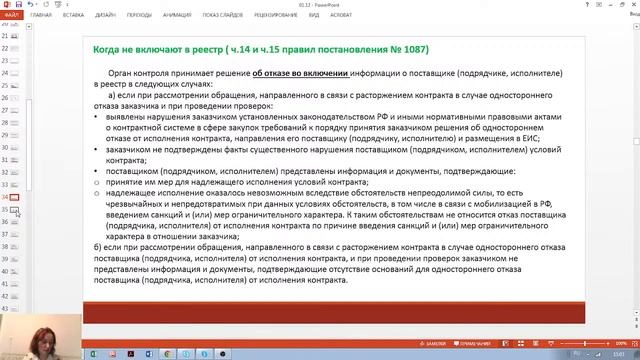Expand the Customize Quick Access Toolbar arrow
This screenshot has width=640, height=360.
(67, 5)
